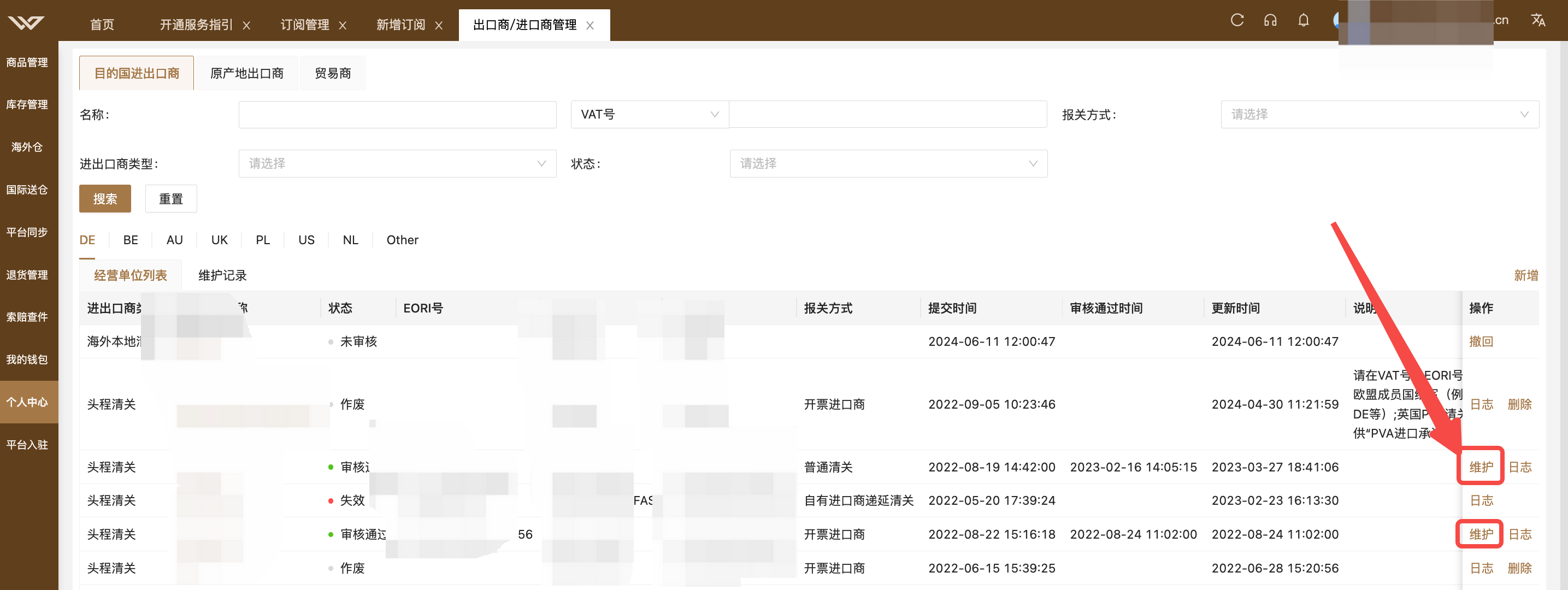Select the BE country tab
Viewport: 1568px width, 590px height.
130,240
